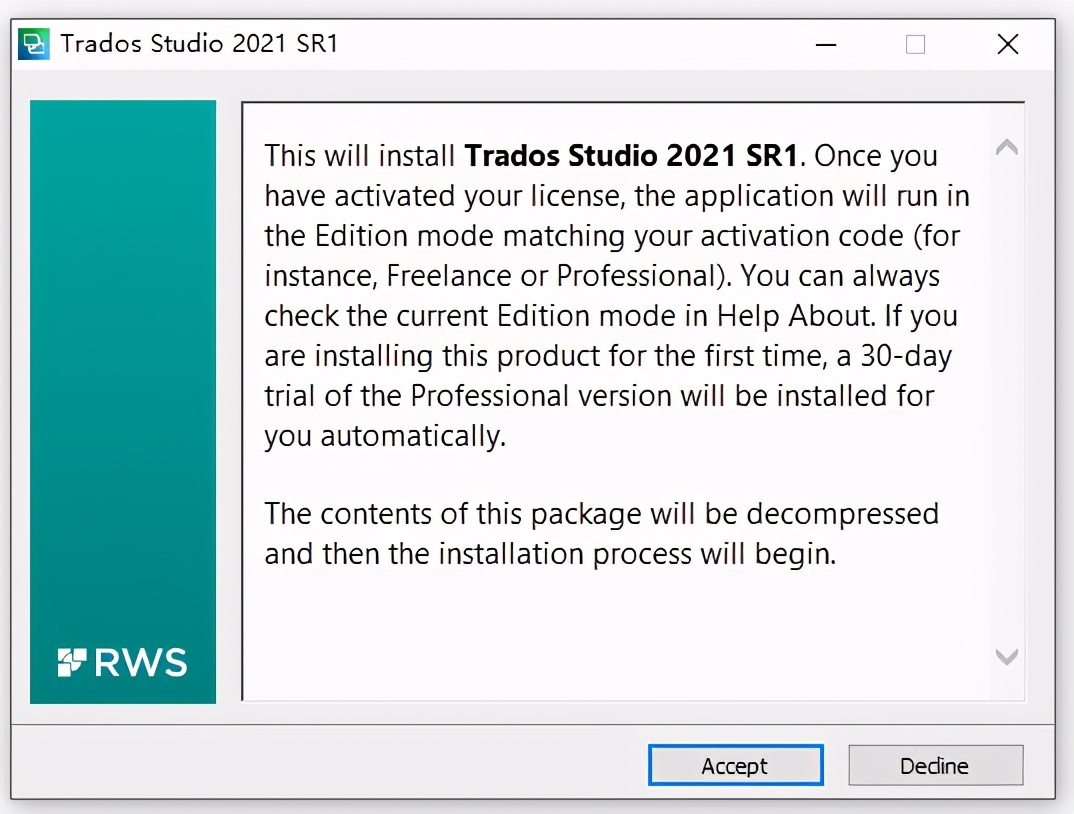
Task: Click the RWS logo in the teal sidebar
Action: [122, 662]
